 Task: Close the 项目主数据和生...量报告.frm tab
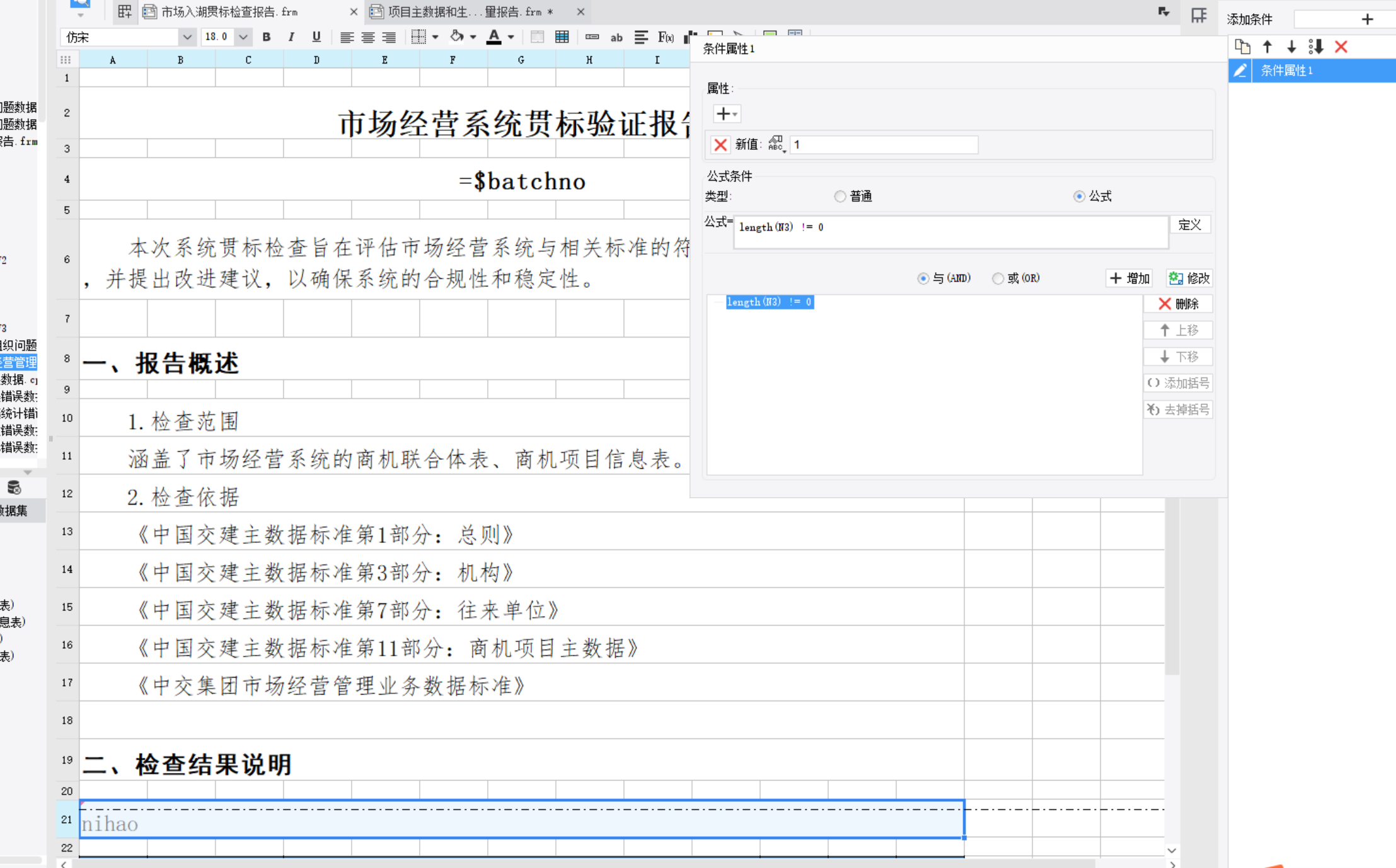click(x=580, y=12)
